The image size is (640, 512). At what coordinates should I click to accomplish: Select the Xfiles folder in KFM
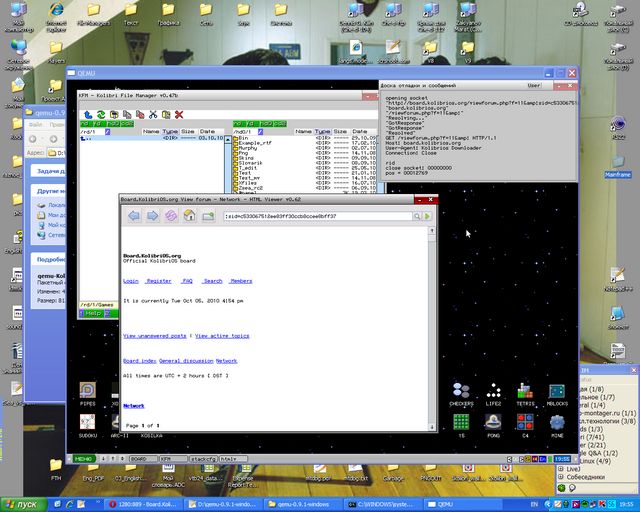coord(247,183)
